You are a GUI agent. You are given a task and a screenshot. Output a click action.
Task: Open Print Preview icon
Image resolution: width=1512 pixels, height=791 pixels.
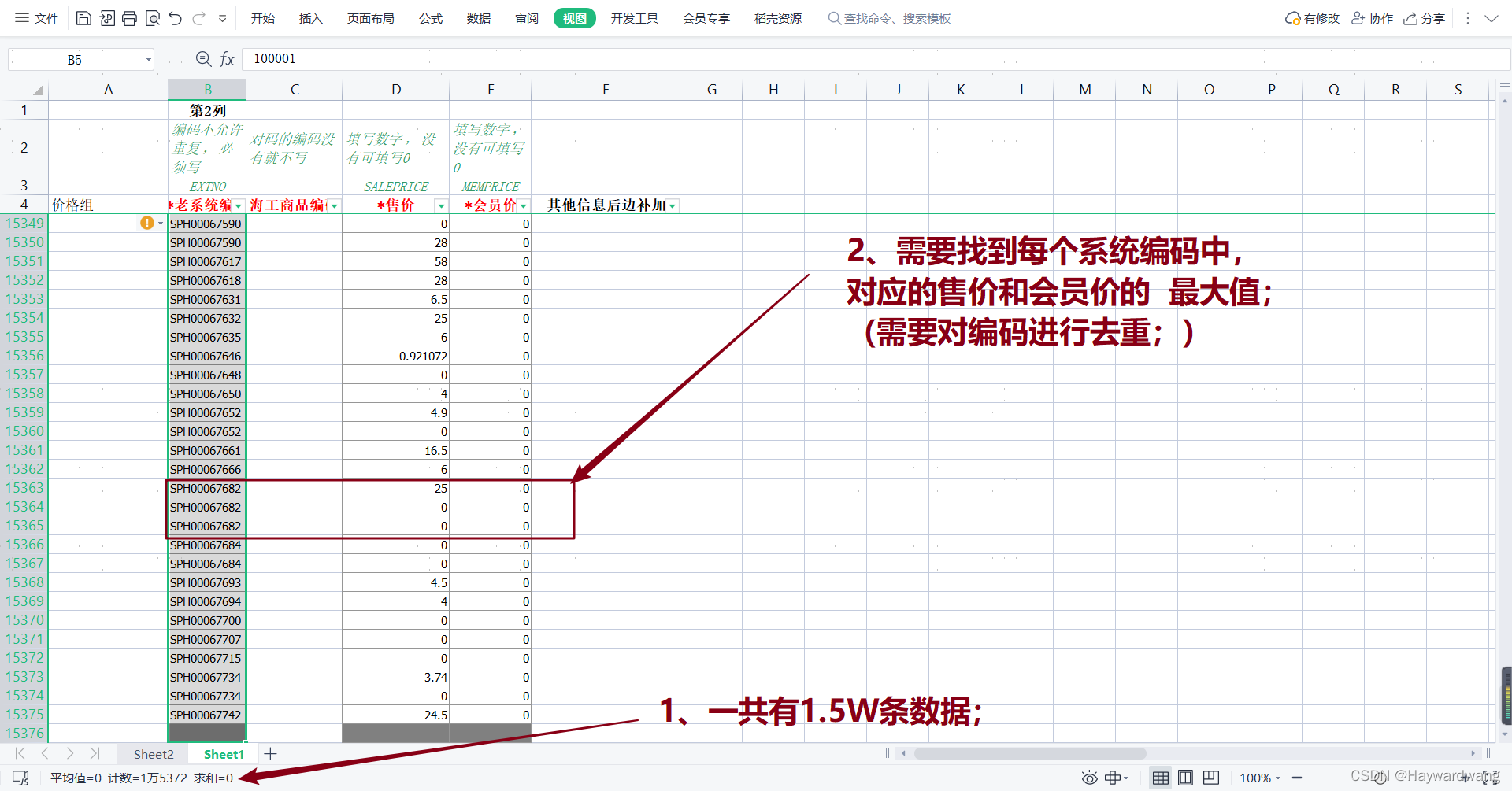click(x=153, y=18)
